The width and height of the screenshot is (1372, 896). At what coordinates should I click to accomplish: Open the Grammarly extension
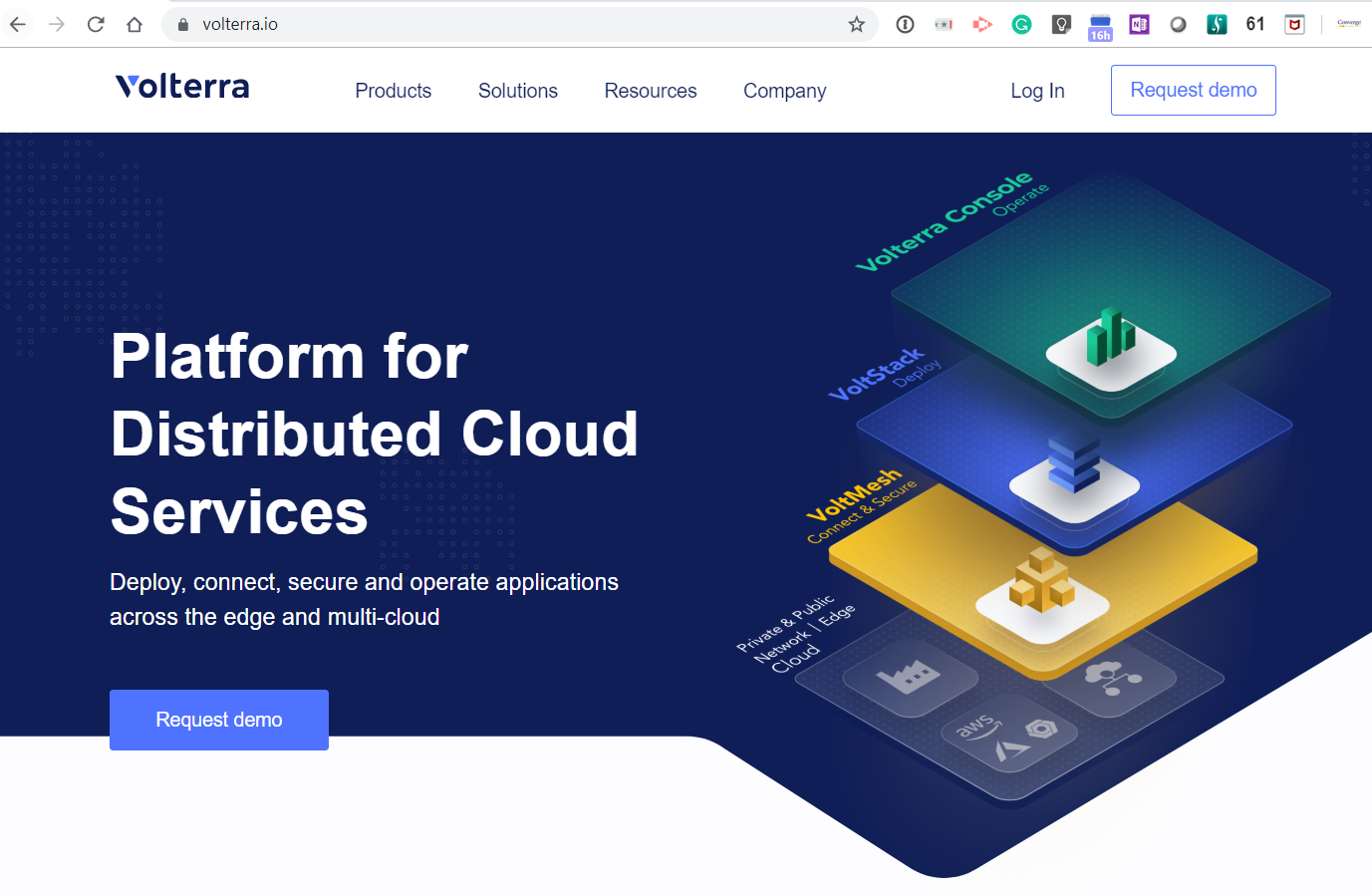pyautogui.click(x=1021, y=24)
